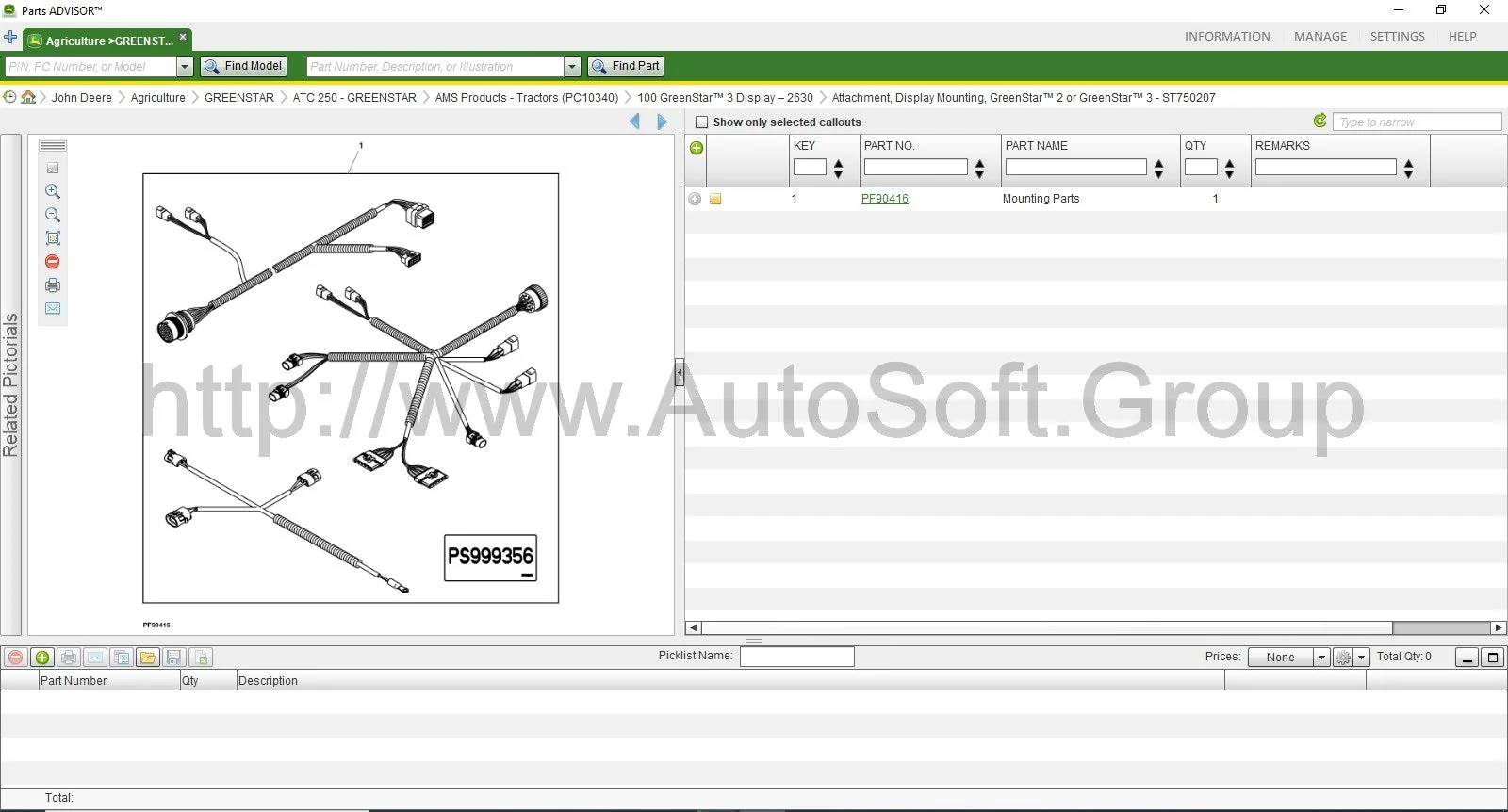
Task: Click the green refresh icon beside Type to narrow
Action: (1319, 121)
